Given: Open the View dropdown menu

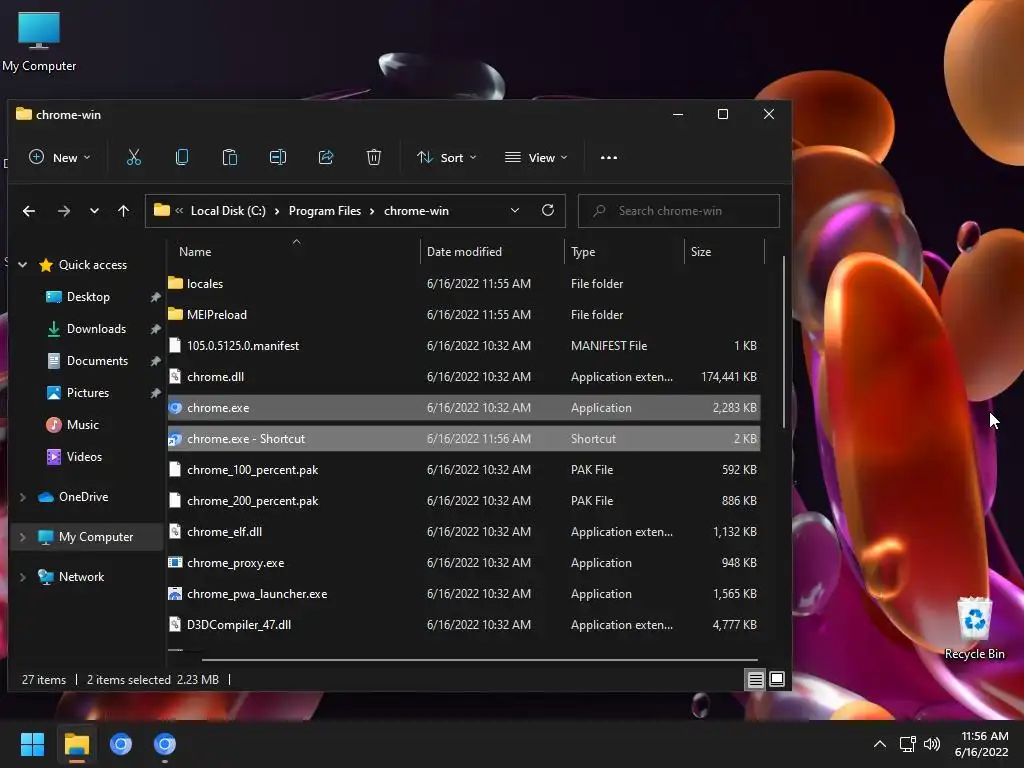Looking at the screenshot, I should coord(536,157).
